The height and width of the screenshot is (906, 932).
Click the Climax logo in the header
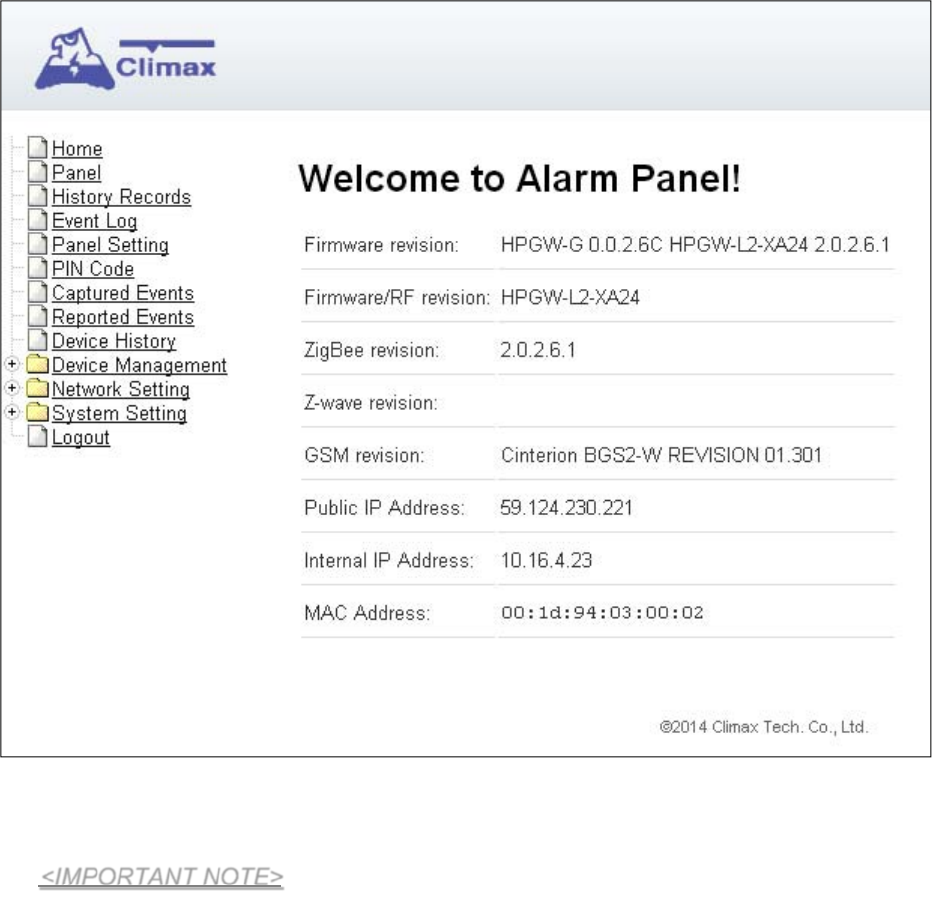click(x=125, y=59)
